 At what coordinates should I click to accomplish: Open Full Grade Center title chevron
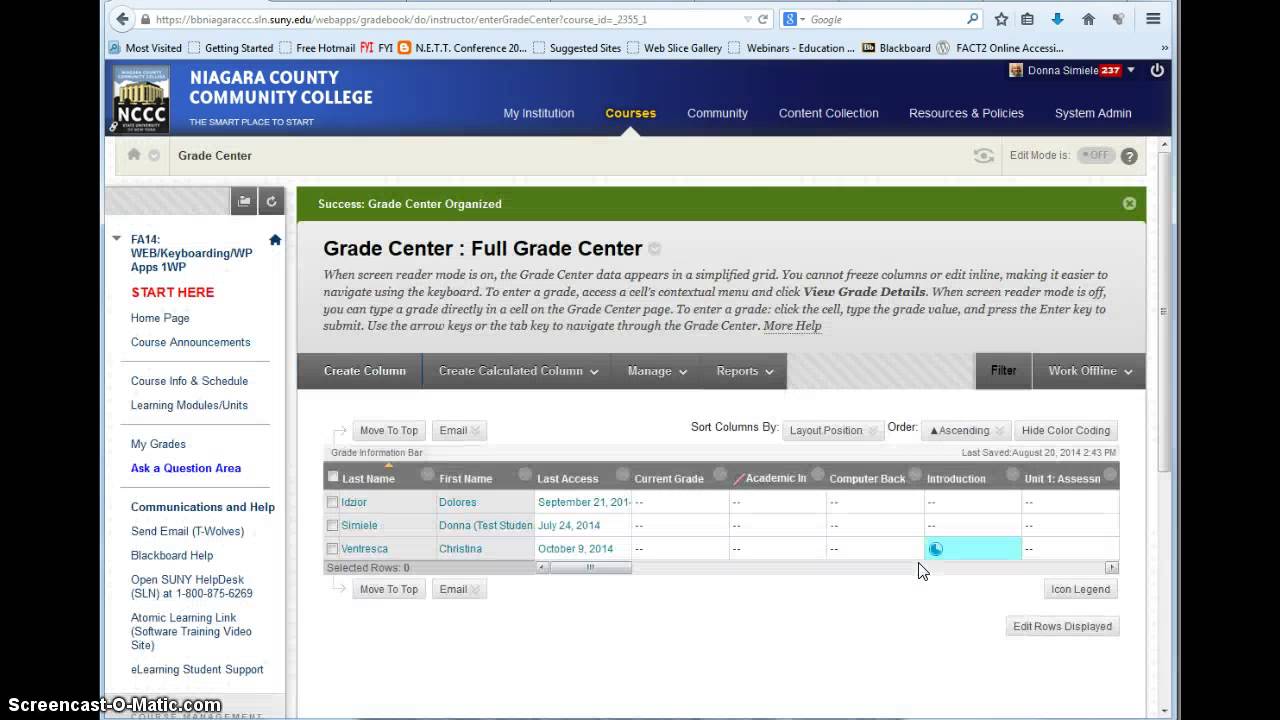point(654,249)
